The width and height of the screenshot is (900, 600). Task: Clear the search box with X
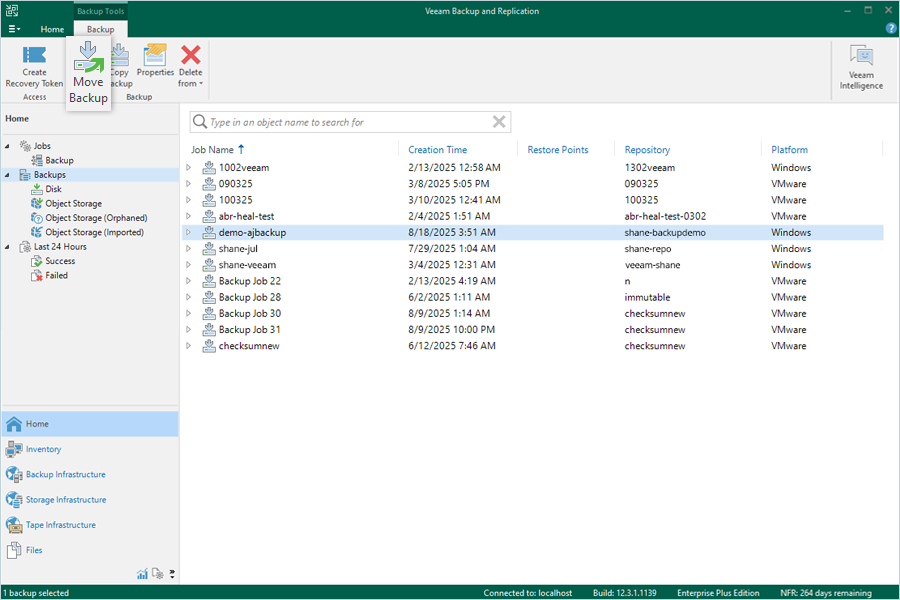[x=499, y=122]
